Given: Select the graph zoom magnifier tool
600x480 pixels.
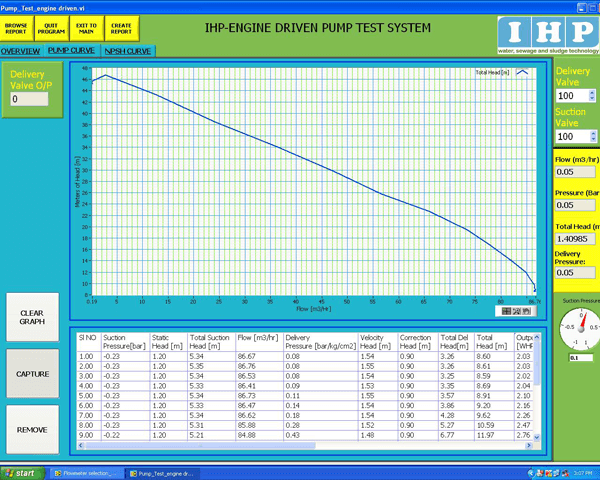Looking at the screenshot, I should 519,312.
